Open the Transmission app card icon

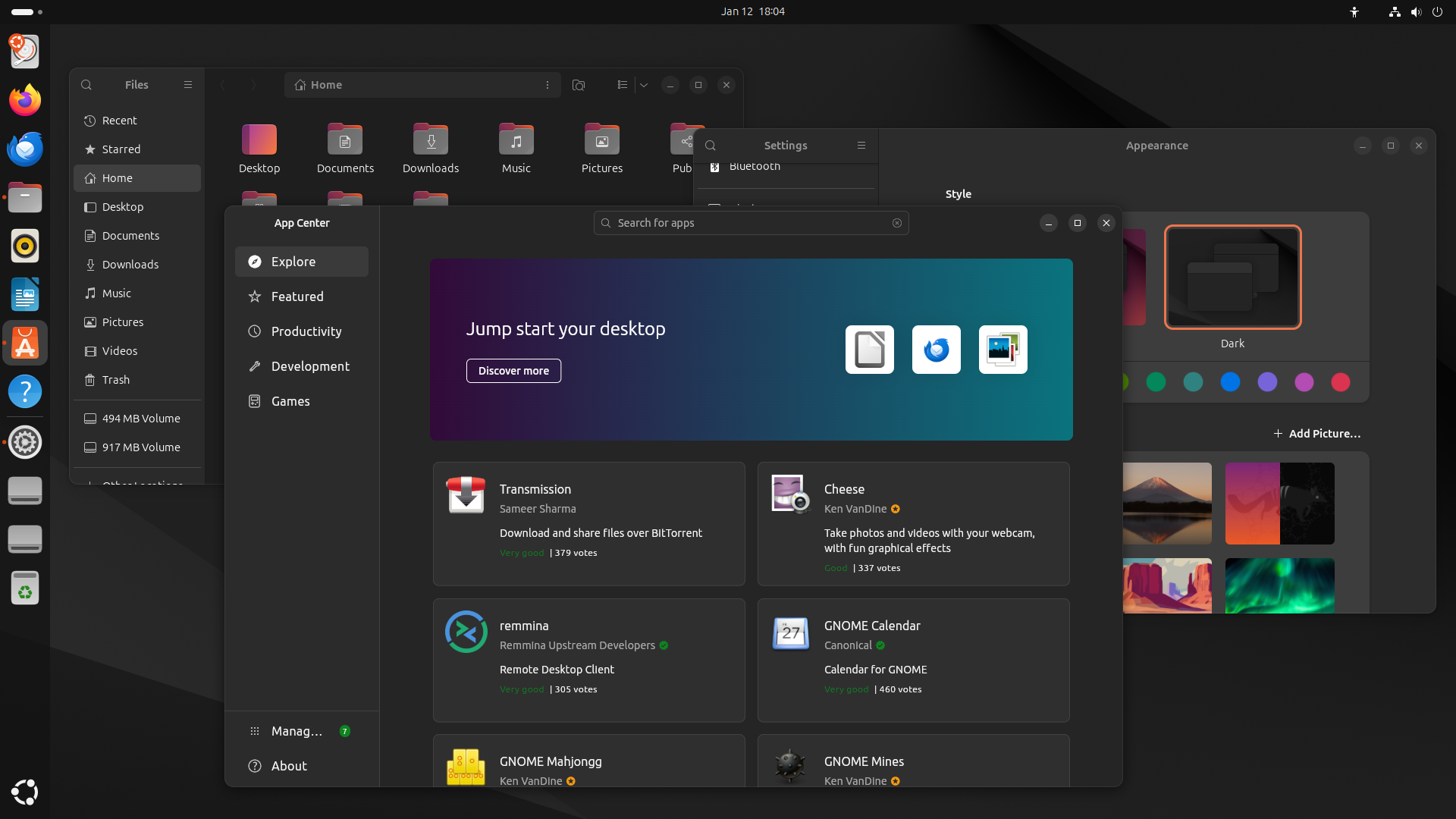(466, 495)
